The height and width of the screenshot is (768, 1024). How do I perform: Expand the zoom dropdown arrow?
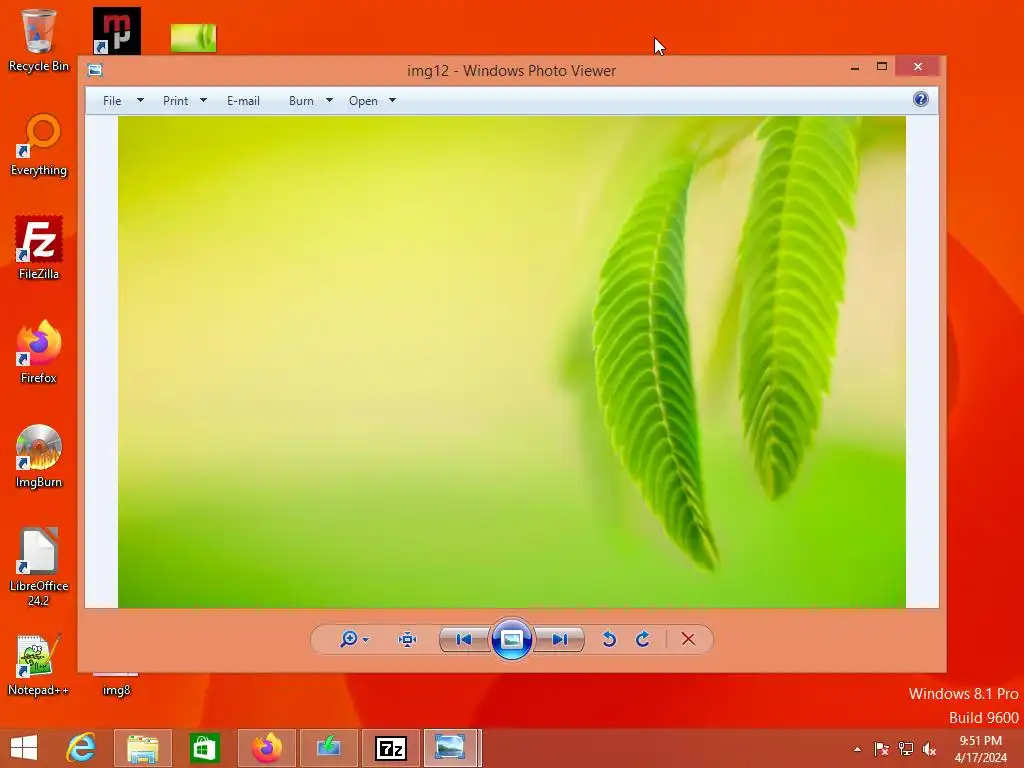[x=366, y=639]
